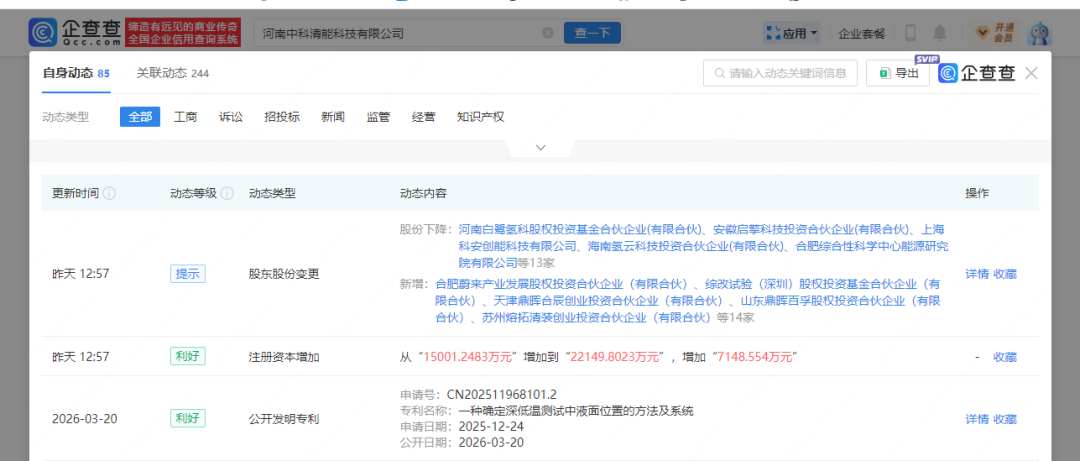This screenshot has width=1080, height=461.
Task: Click 利好 tag in 注册资本增加 row
Action: tap(187, 356)
